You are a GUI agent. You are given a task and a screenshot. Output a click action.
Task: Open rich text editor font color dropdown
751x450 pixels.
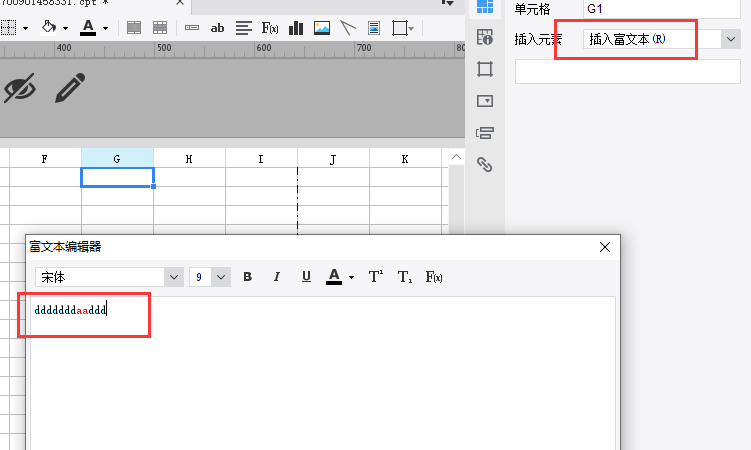(x=352, y=277)
